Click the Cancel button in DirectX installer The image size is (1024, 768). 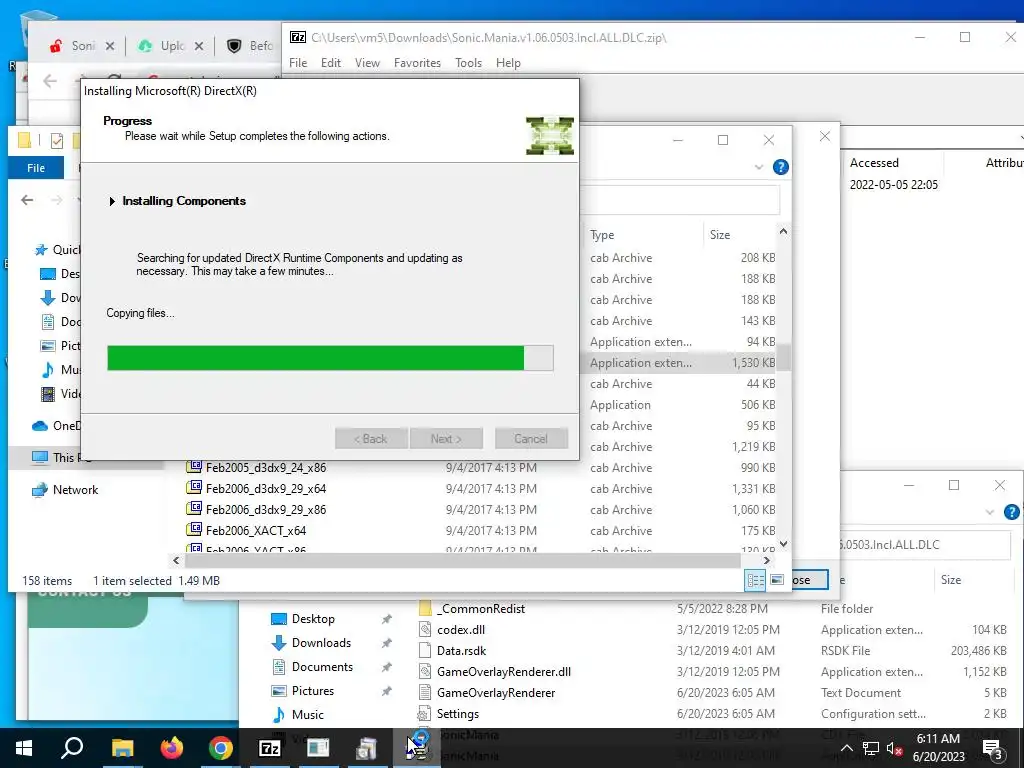[x=531, y=439]
